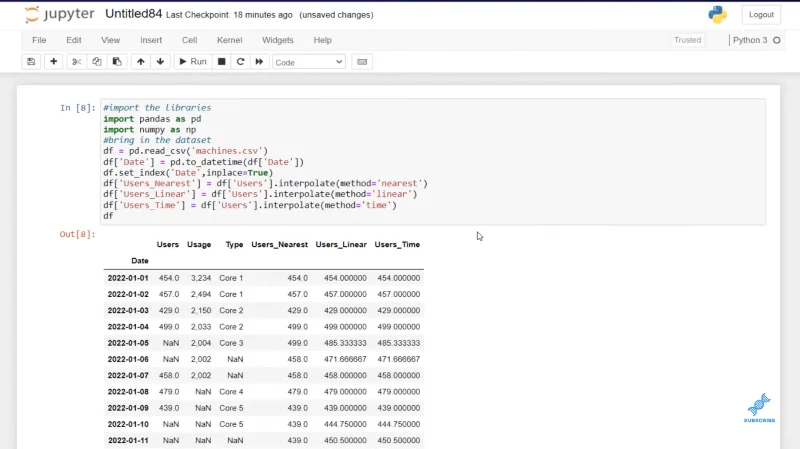The image size is (800, 449).
Task: Click the 444.750000 Users_Time value
Action: (x=398, y=424)
